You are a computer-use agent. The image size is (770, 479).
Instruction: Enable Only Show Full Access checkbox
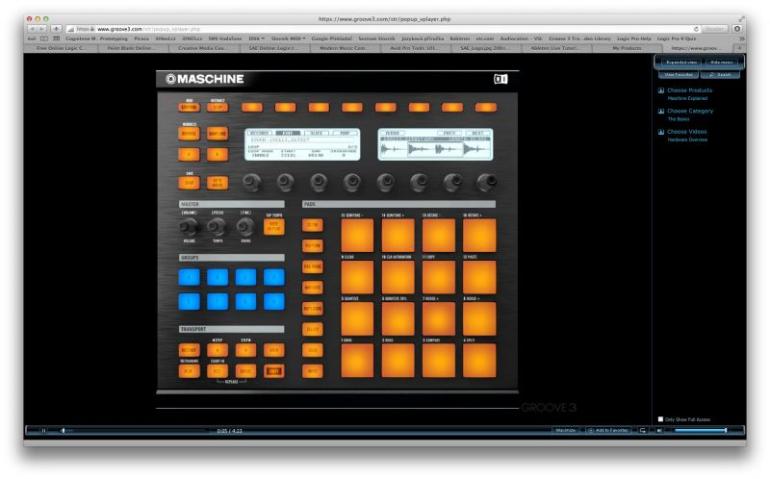coord(660,419)
